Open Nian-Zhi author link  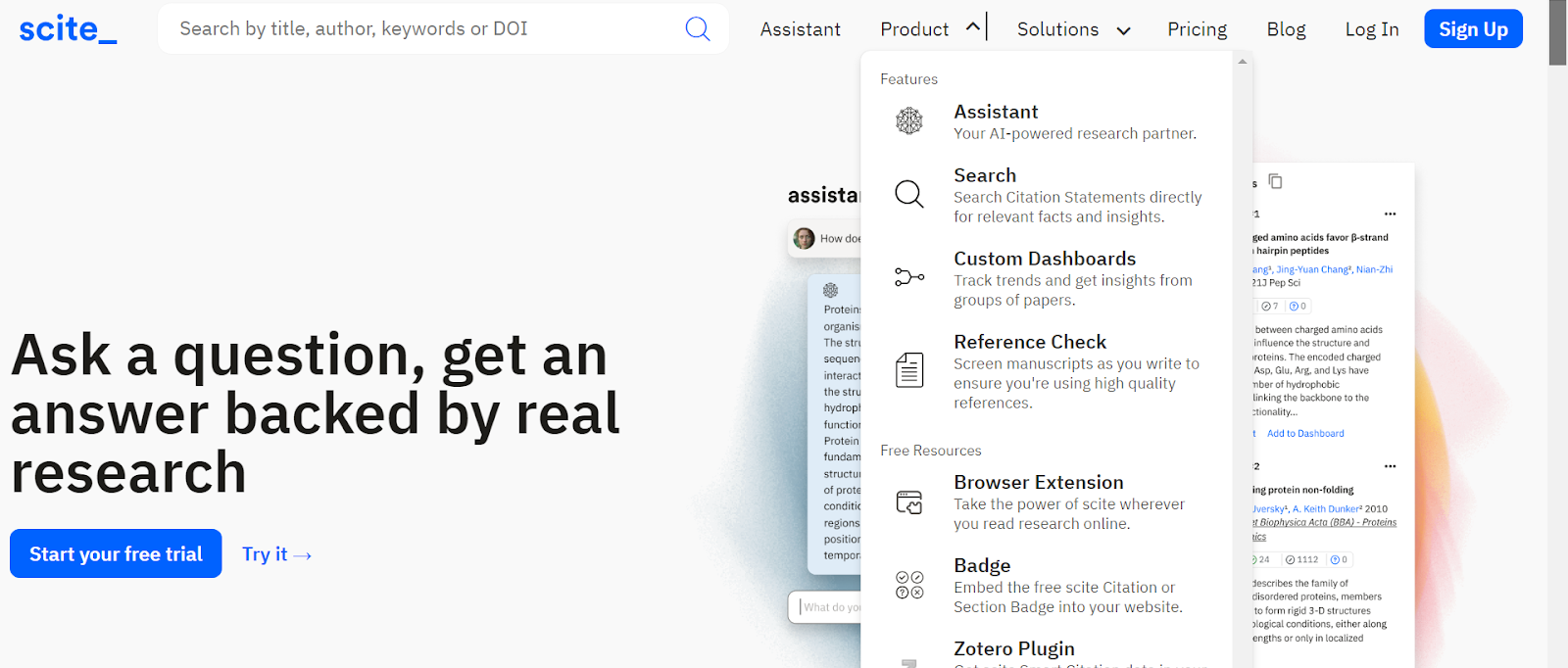point(1374,269)
